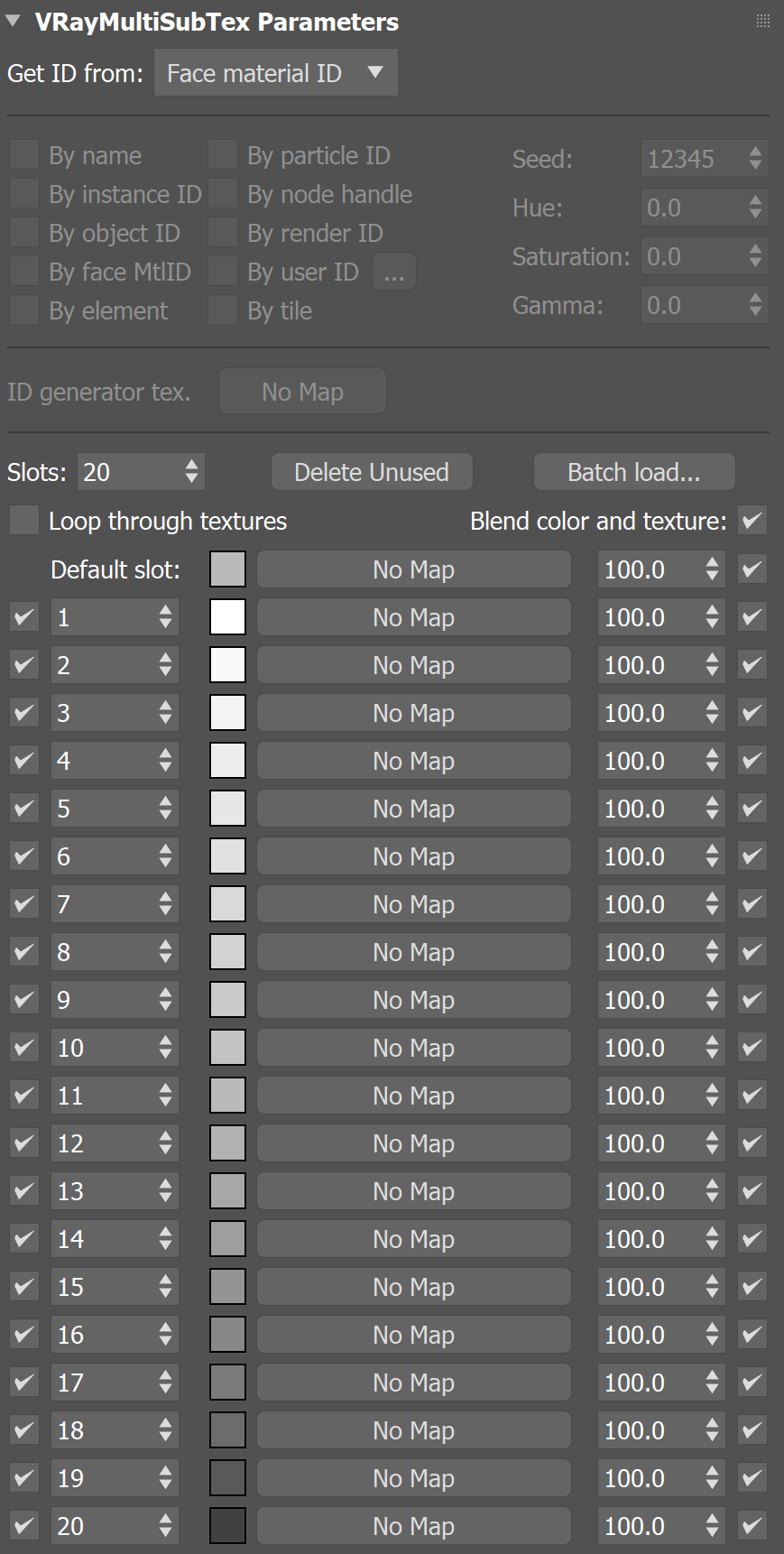Click No Map for slot 20
The height and width of the screenshot is (1554, 784).
click(x=412, y=1525)
